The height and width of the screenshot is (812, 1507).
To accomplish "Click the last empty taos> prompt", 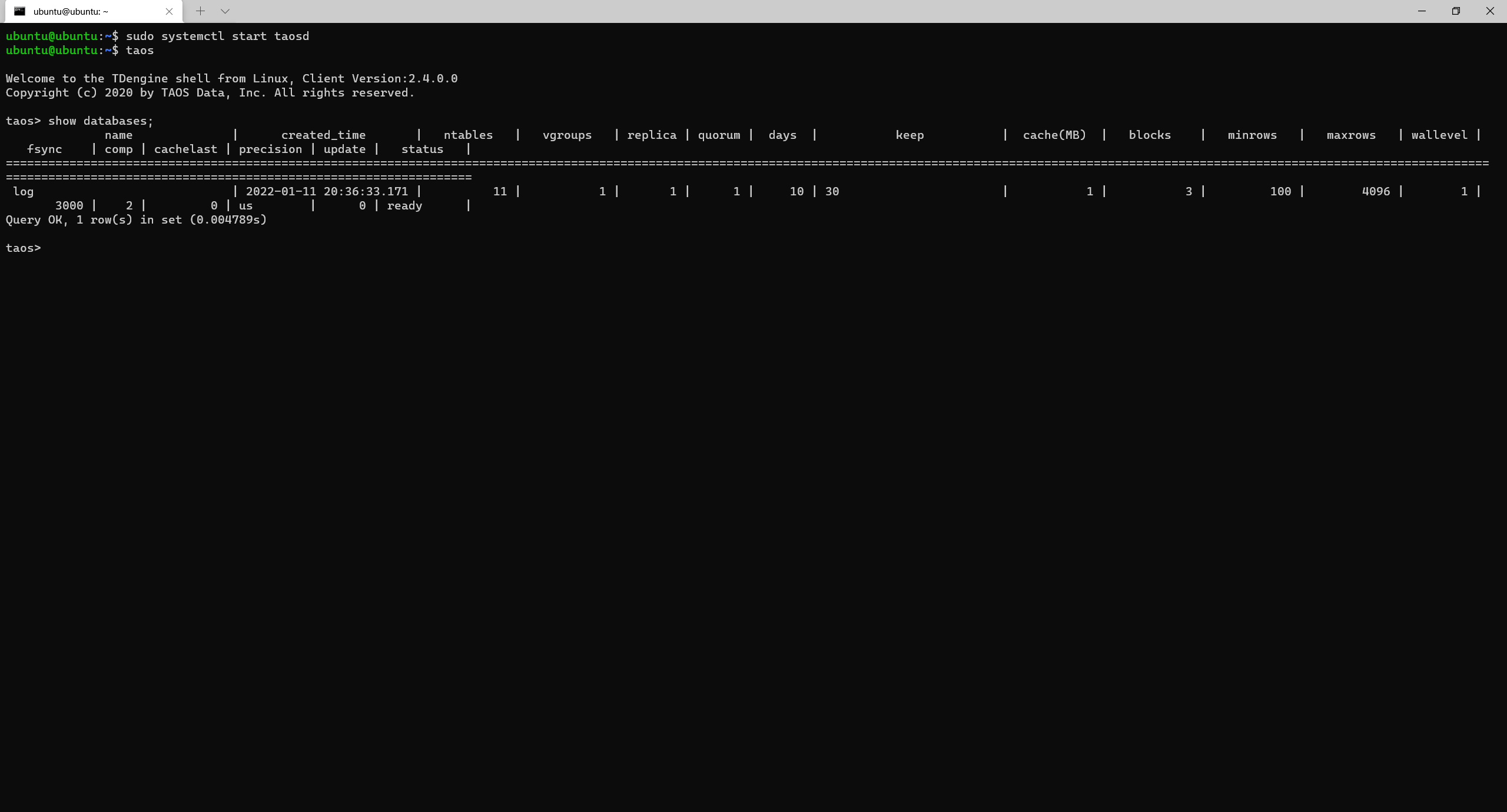I will coord(23,248).
